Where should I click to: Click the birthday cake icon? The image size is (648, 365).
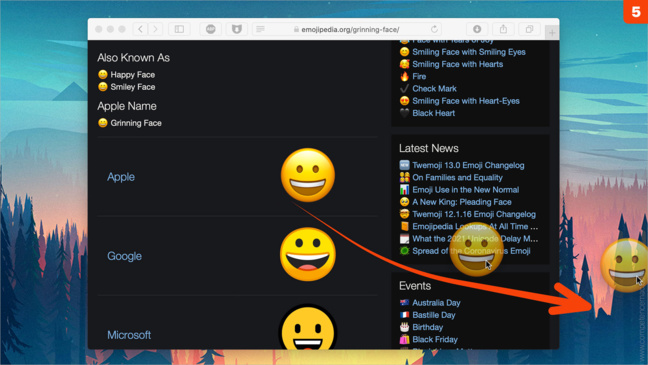(x=404, y=327)
